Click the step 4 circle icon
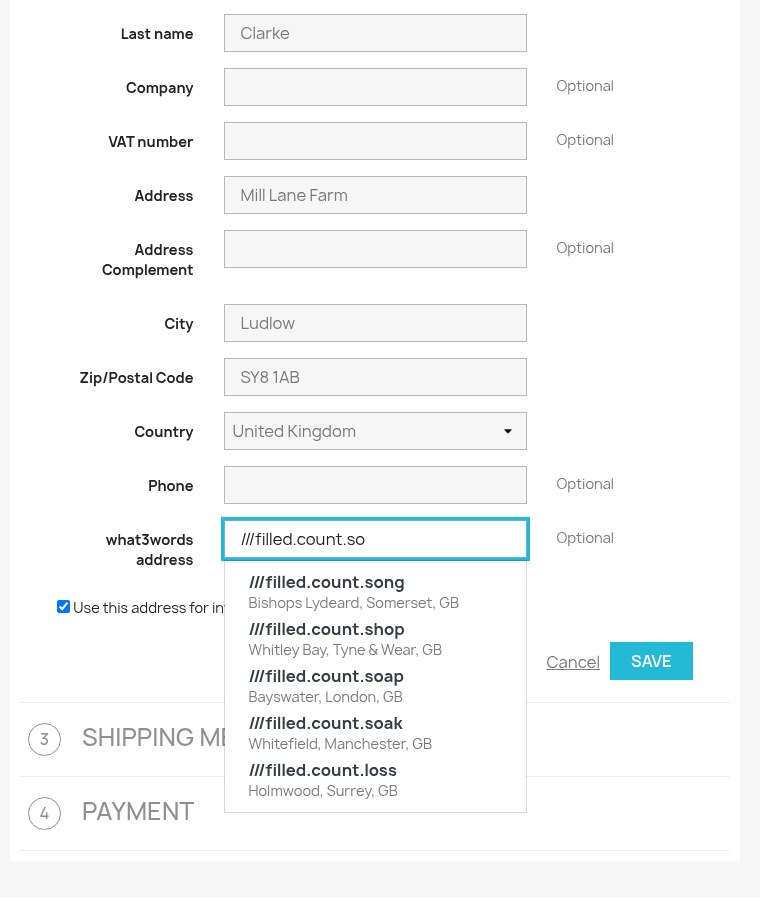Image resolution: width=760 pixels, height=900 pixels. click(x=44, y=813)
